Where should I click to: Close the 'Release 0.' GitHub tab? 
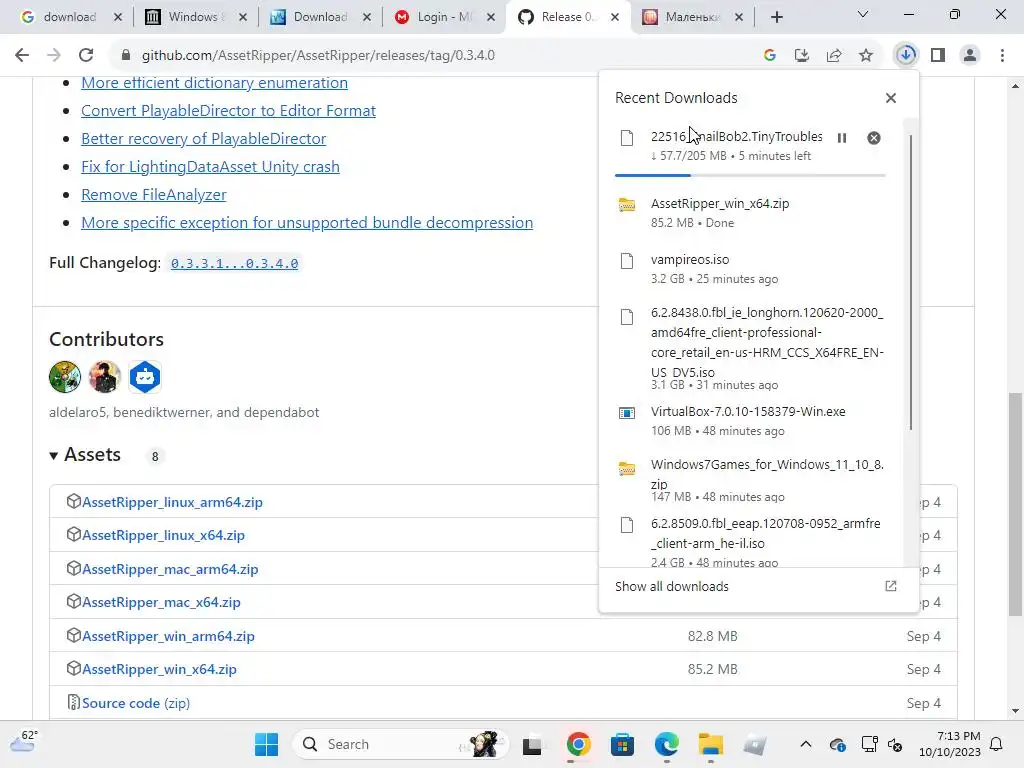coord(615,17)
